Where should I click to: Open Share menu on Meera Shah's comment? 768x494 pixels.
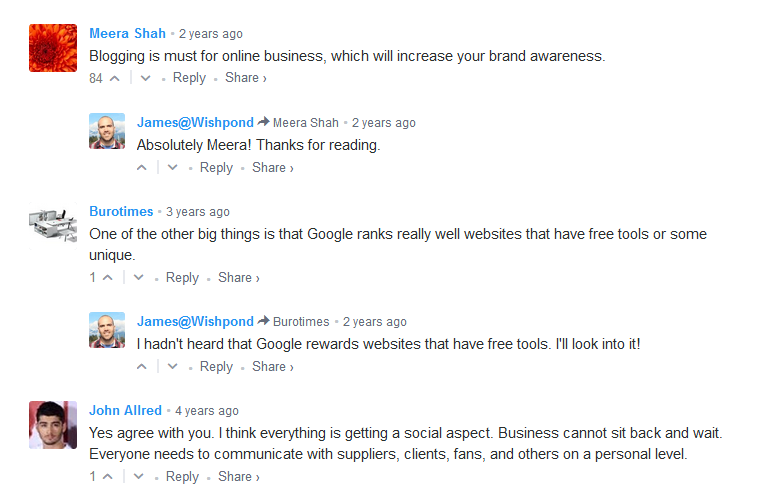click(x=245, y=78)
